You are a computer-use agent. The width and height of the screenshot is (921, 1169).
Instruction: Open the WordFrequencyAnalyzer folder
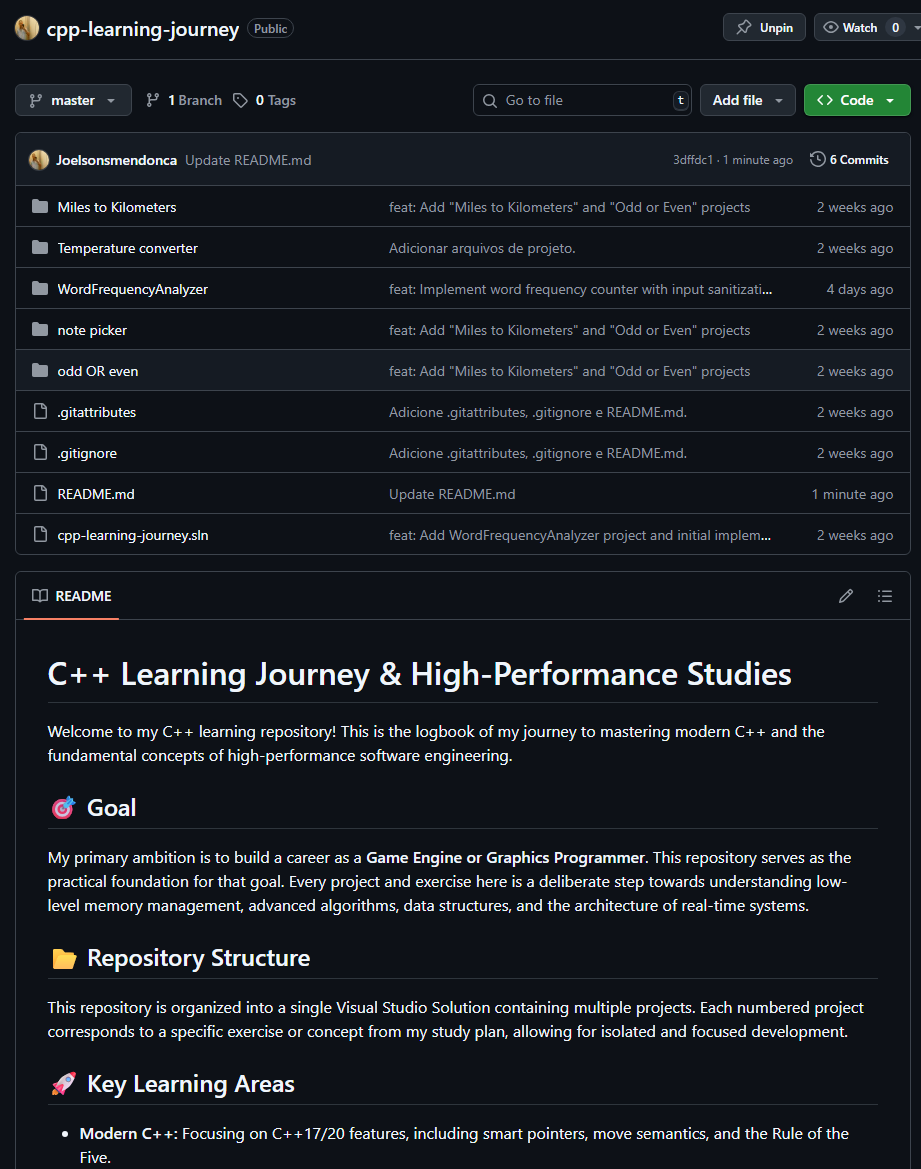click(133, 289)
